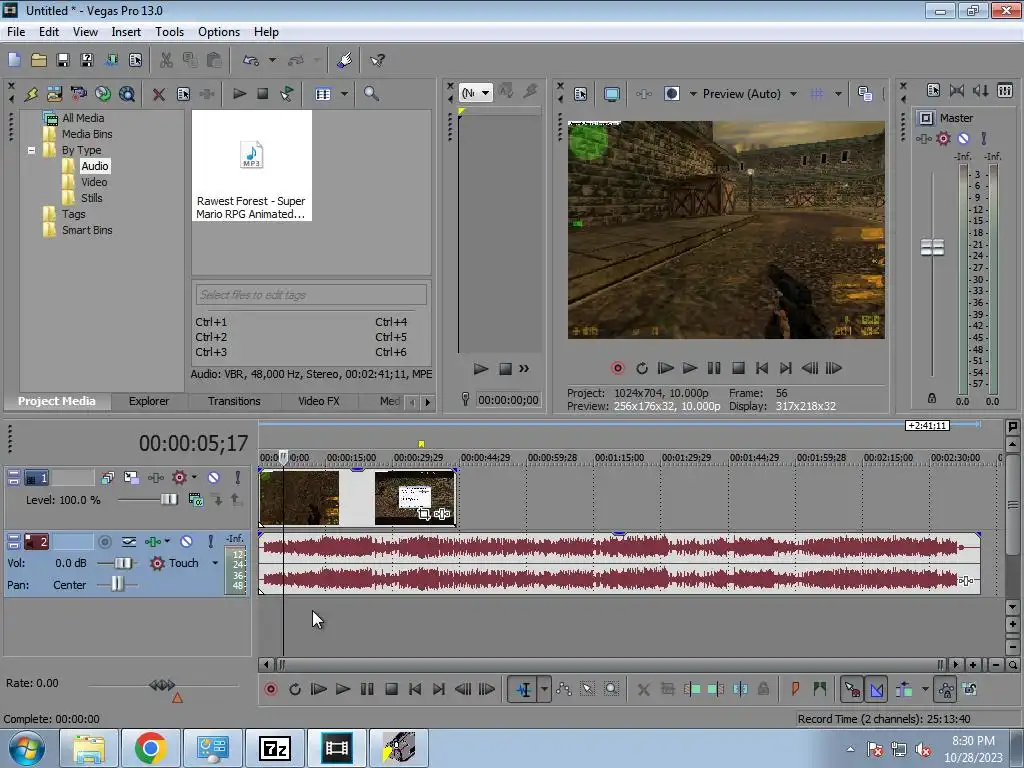Click the Master volume fader handle
Viewport: 1024px width, 768px height.
(932, 248)
